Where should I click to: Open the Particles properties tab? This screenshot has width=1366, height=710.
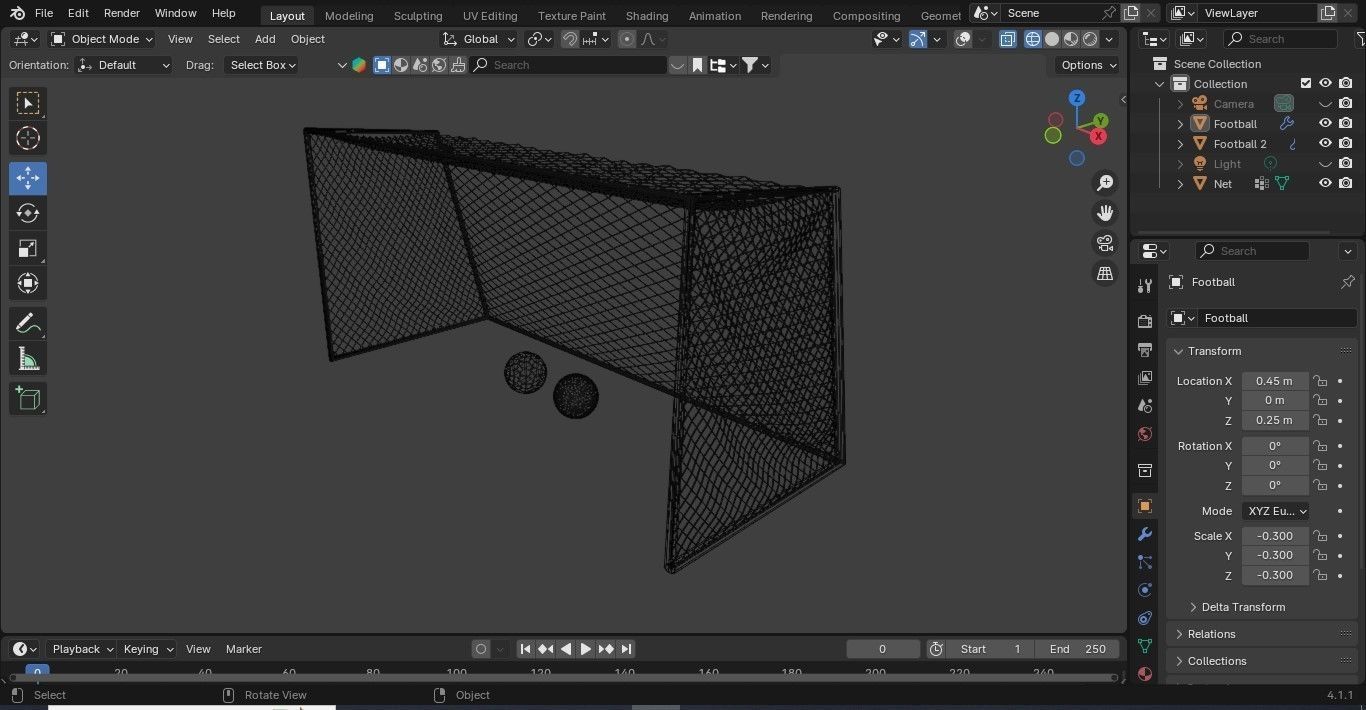tap(1145, 562)
